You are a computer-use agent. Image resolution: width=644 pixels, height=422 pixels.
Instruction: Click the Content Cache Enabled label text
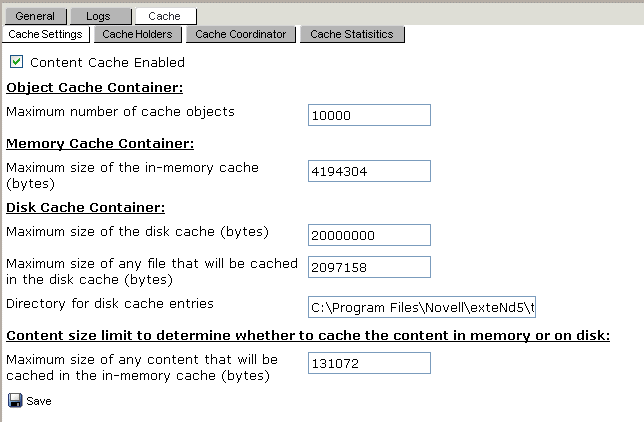point(107,63)
